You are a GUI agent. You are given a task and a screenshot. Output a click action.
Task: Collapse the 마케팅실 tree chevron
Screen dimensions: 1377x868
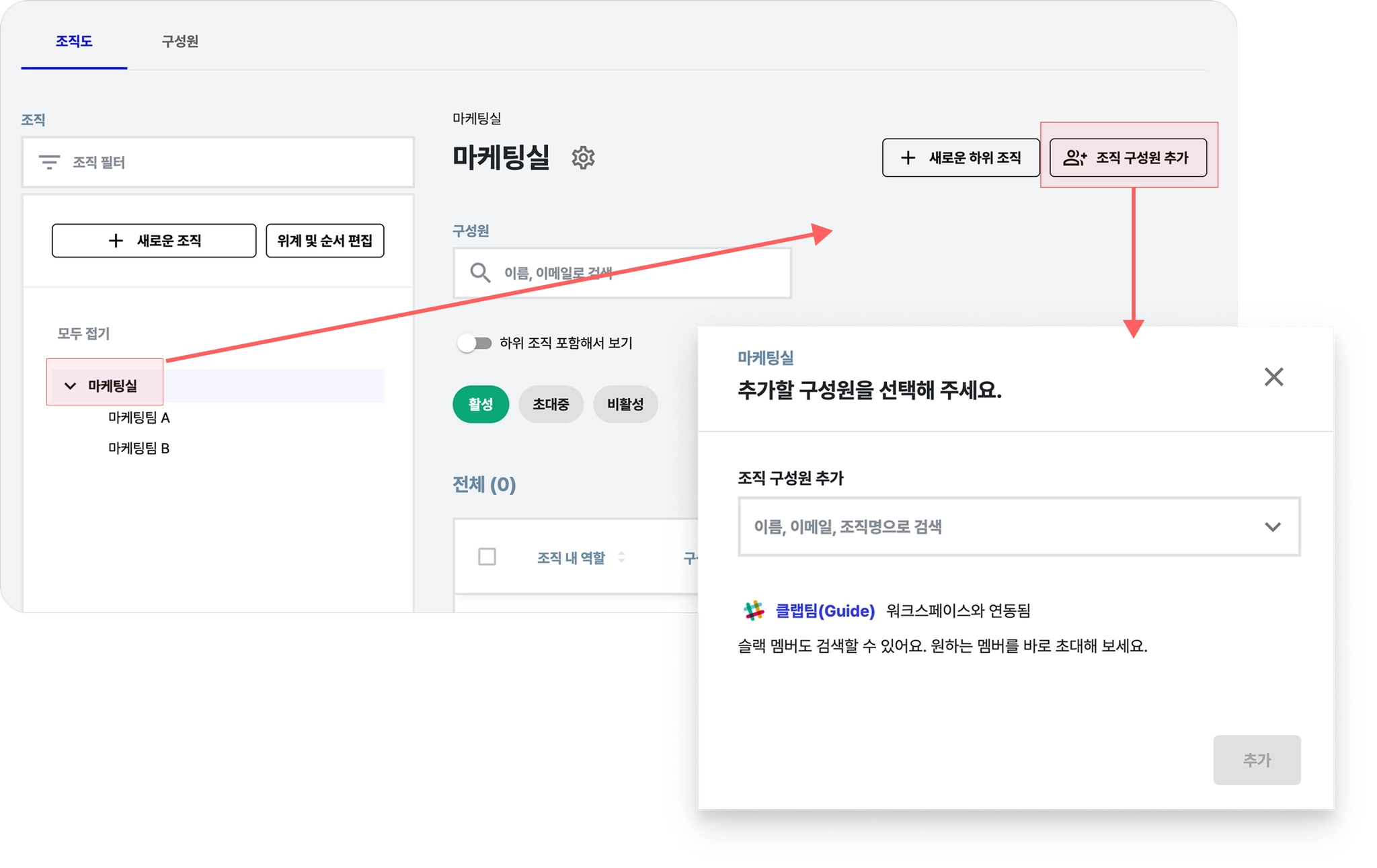(x=70, y=386)
